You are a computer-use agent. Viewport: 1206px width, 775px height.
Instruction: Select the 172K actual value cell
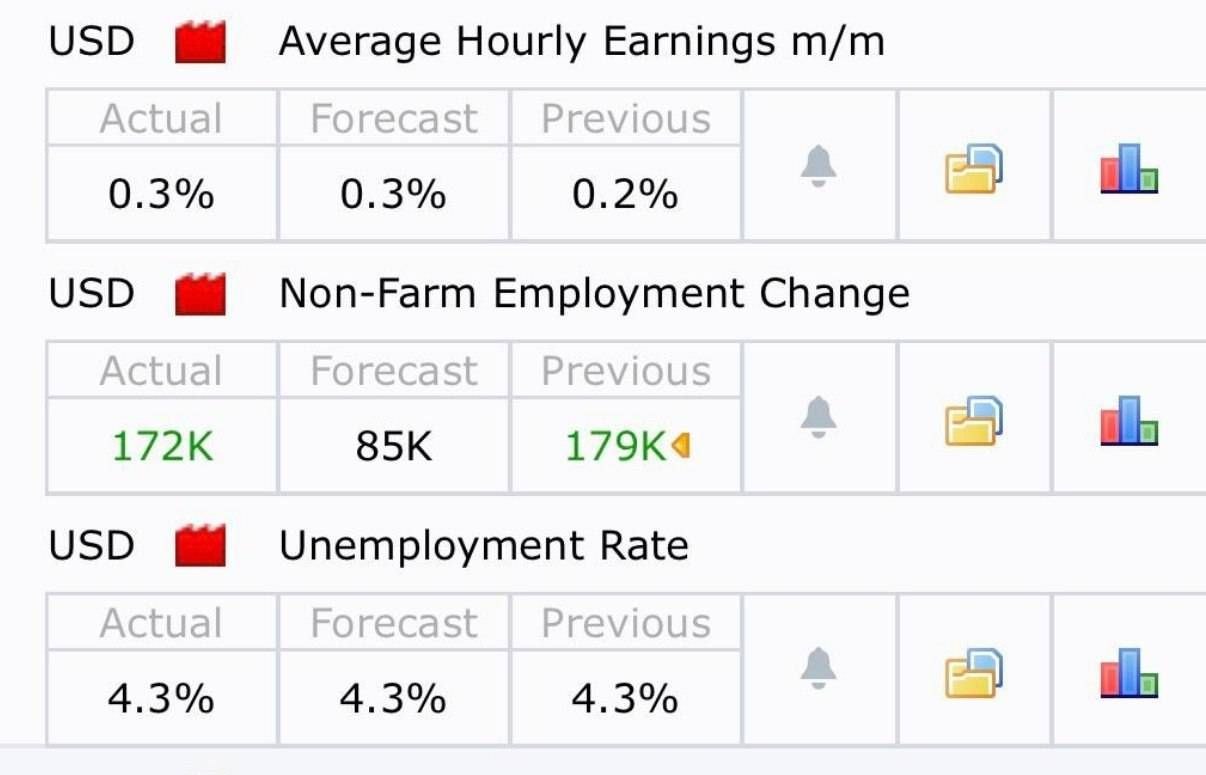click(x=161, y=446)
